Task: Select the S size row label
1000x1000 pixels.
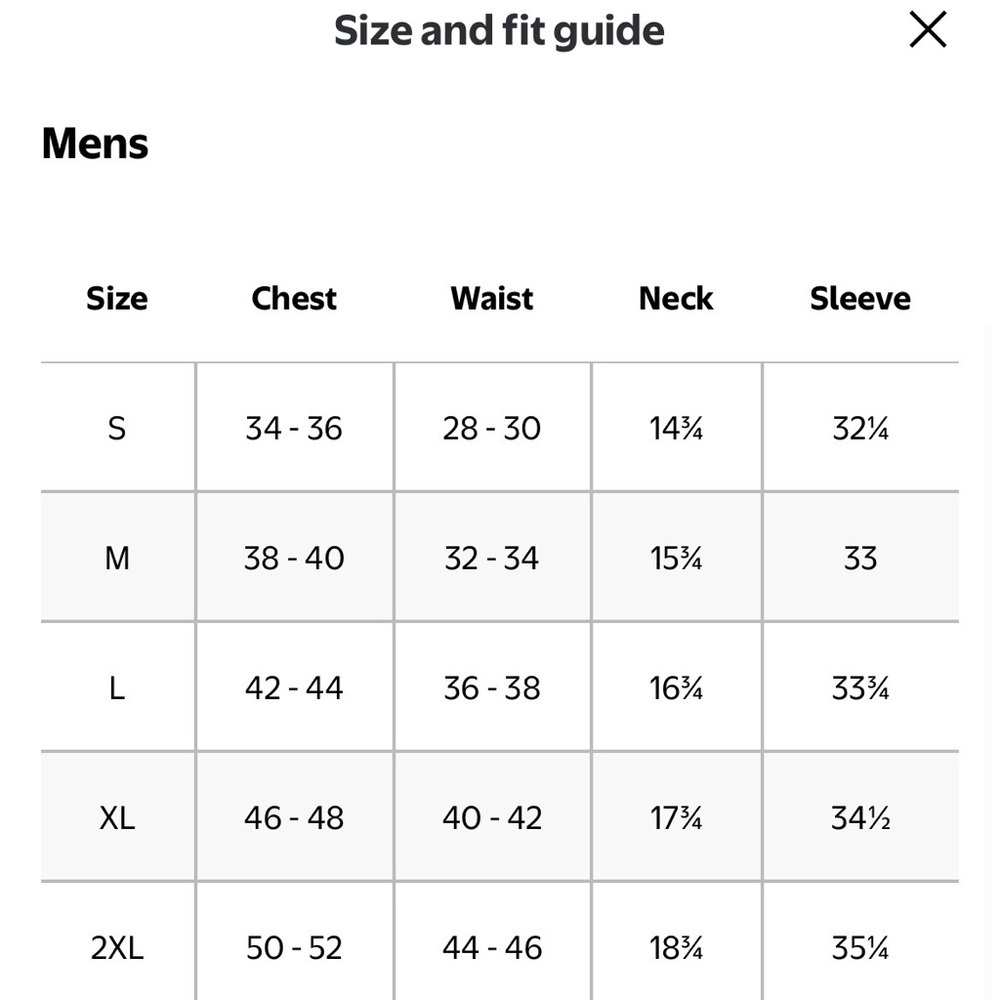Action: click(x=117, y=429)
